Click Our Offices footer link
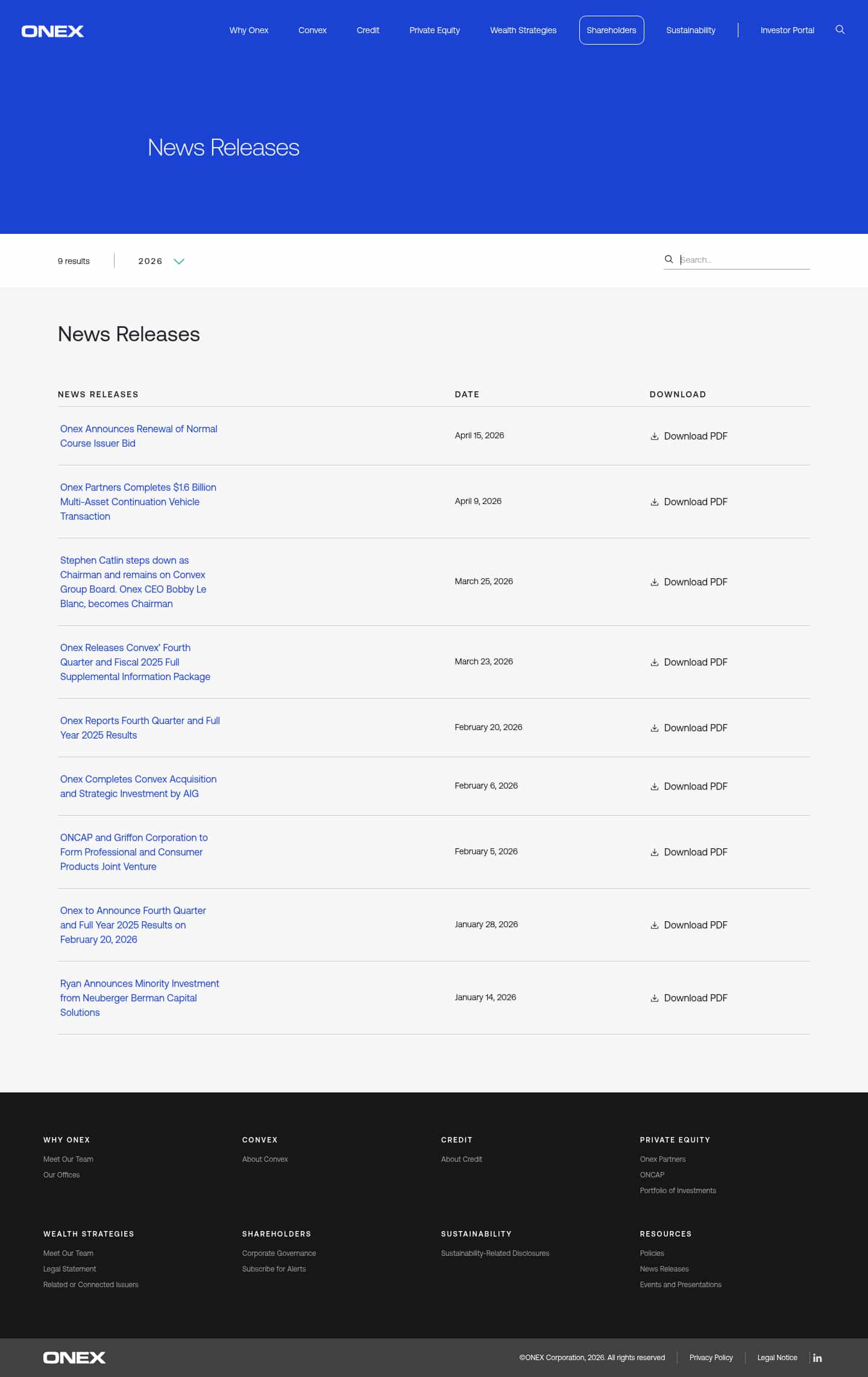 [61, 1175]
